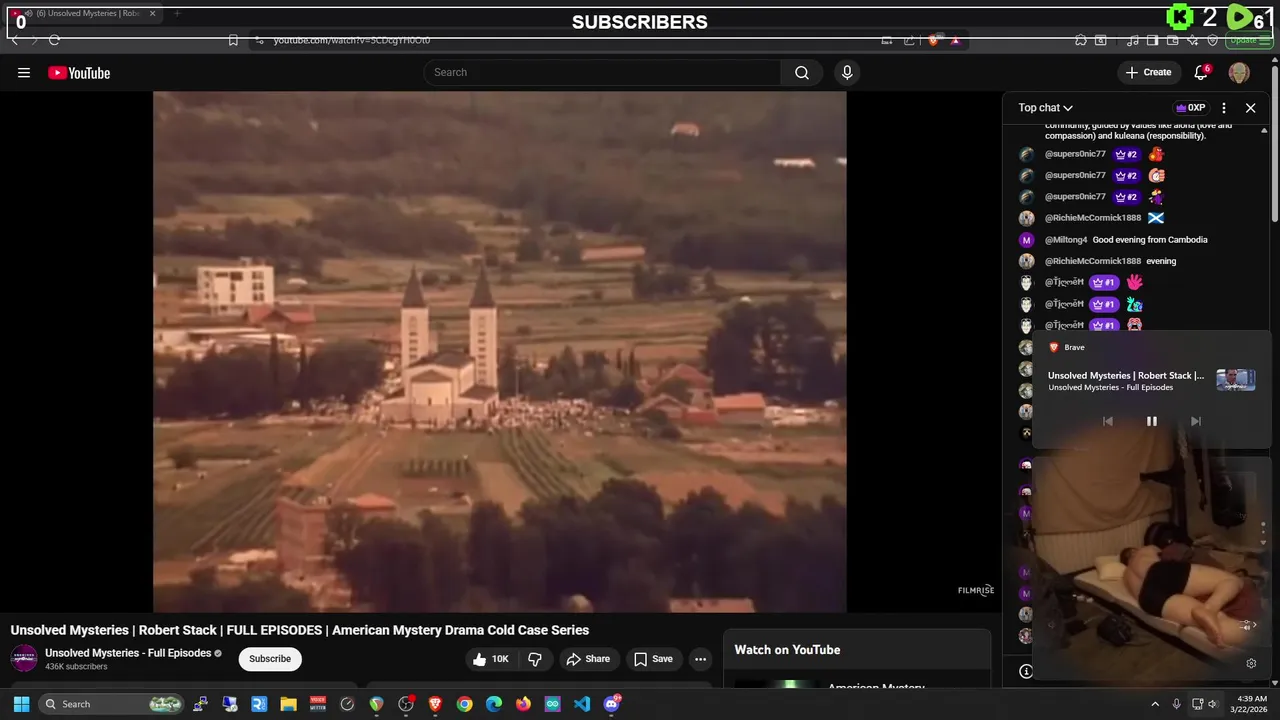Open the Unsolved Mysteries channel avatar
This screenshot has width=1280, height=720.
24,658
